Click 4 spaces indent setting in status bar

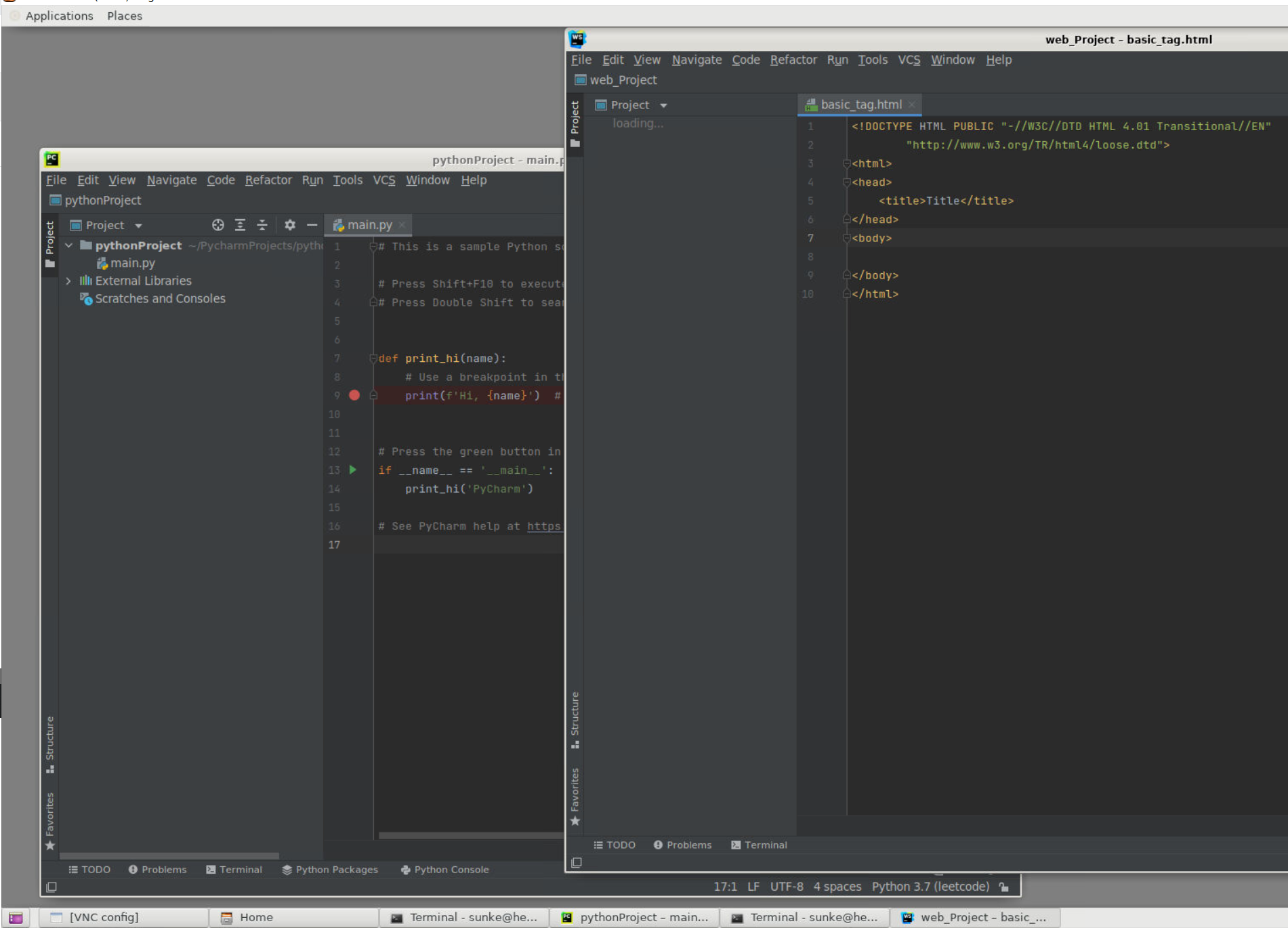pos(837,887)
